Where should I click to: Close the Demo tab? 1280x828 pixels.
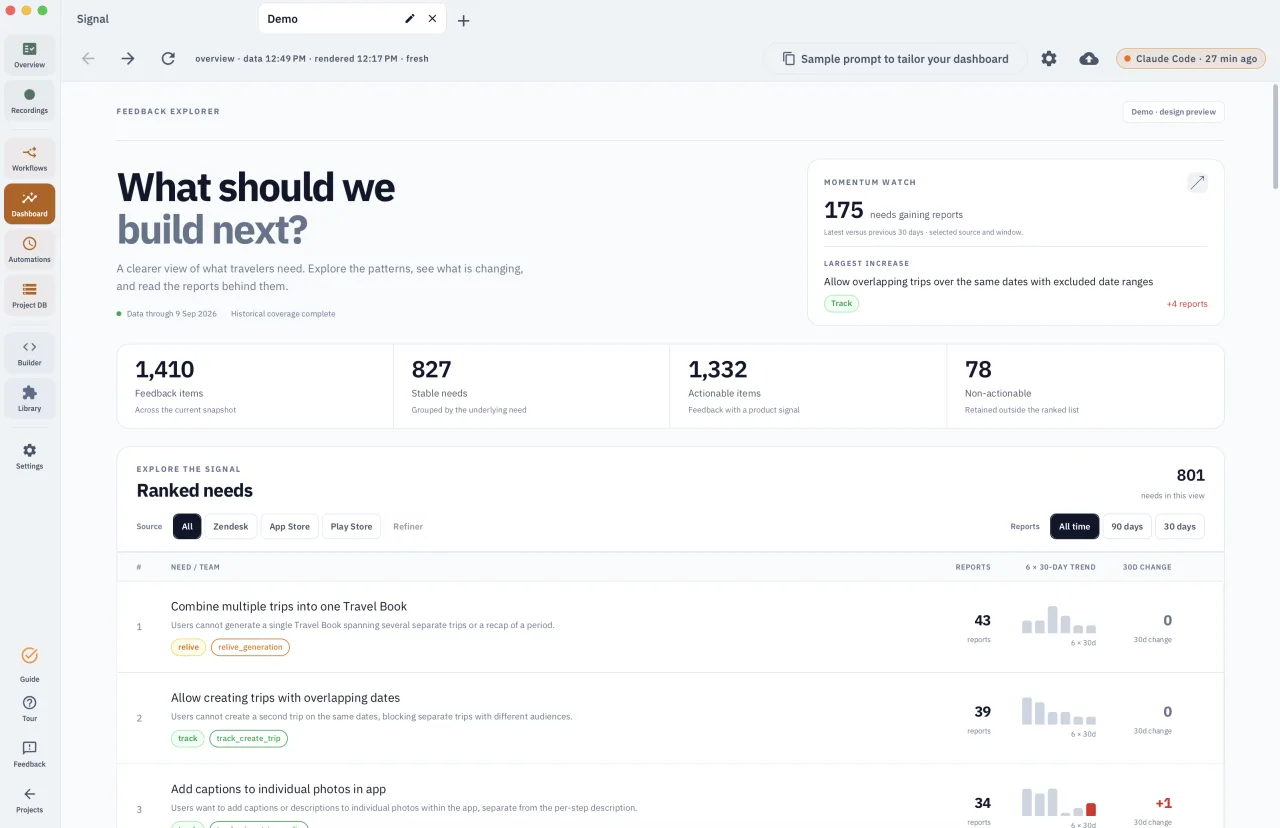point(432,19)
